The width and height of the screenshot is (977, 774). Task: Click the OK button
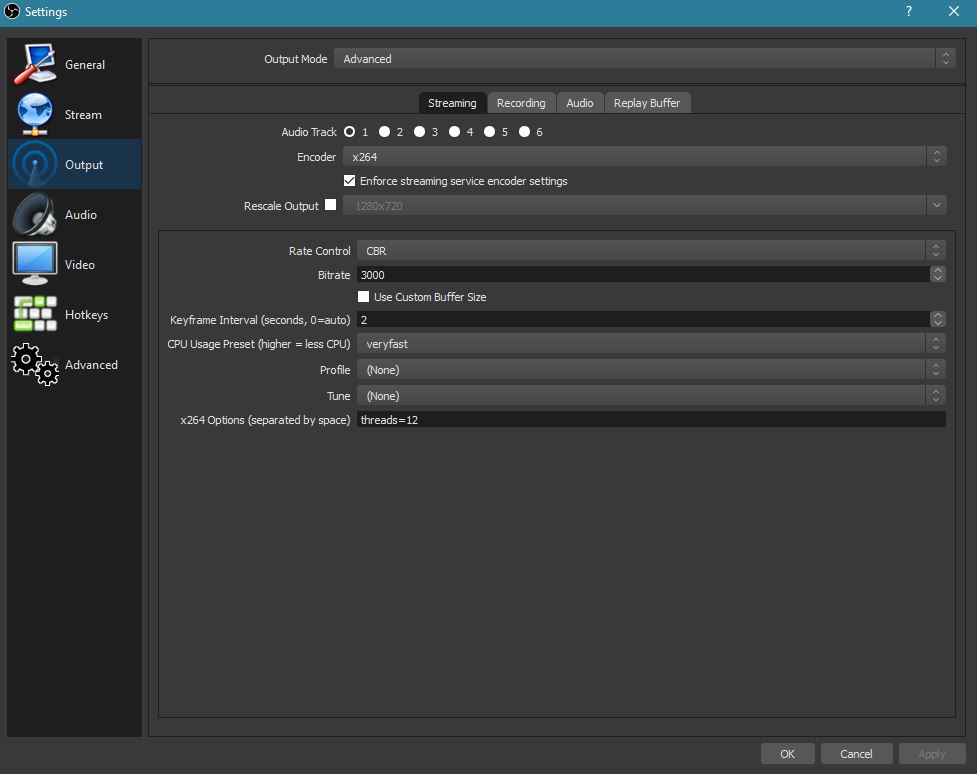click(787, 753)
